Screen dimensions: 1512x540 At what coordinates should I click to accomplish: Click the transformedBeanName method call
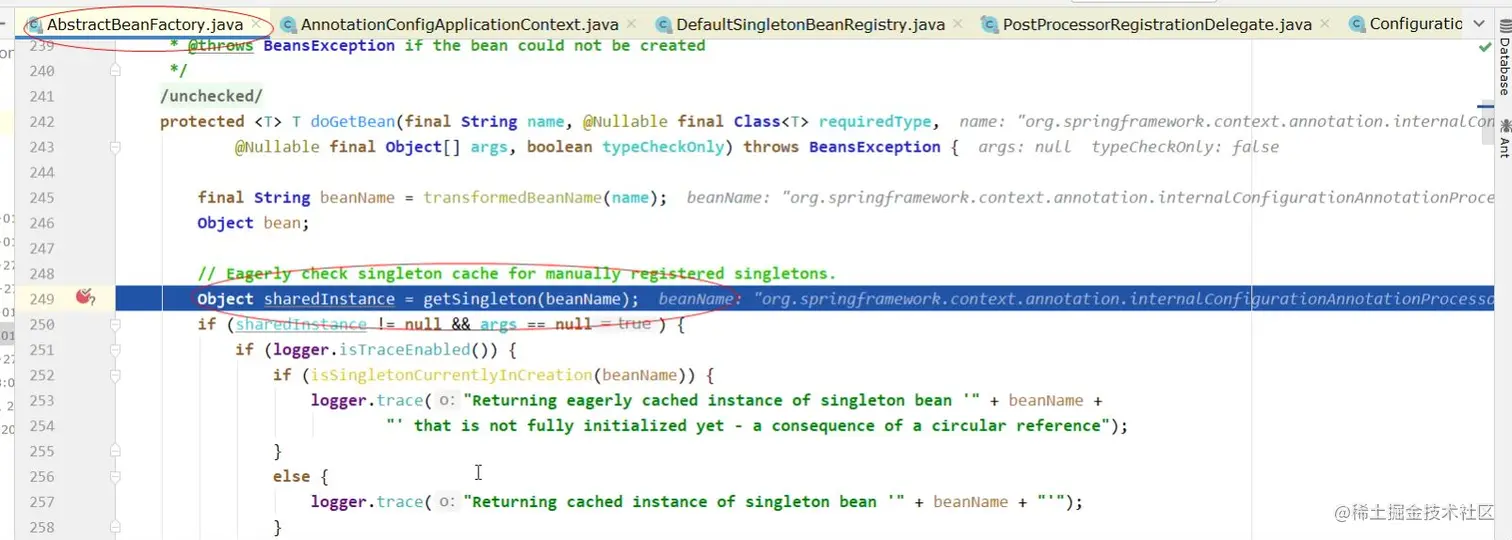[x=513, y=197]
